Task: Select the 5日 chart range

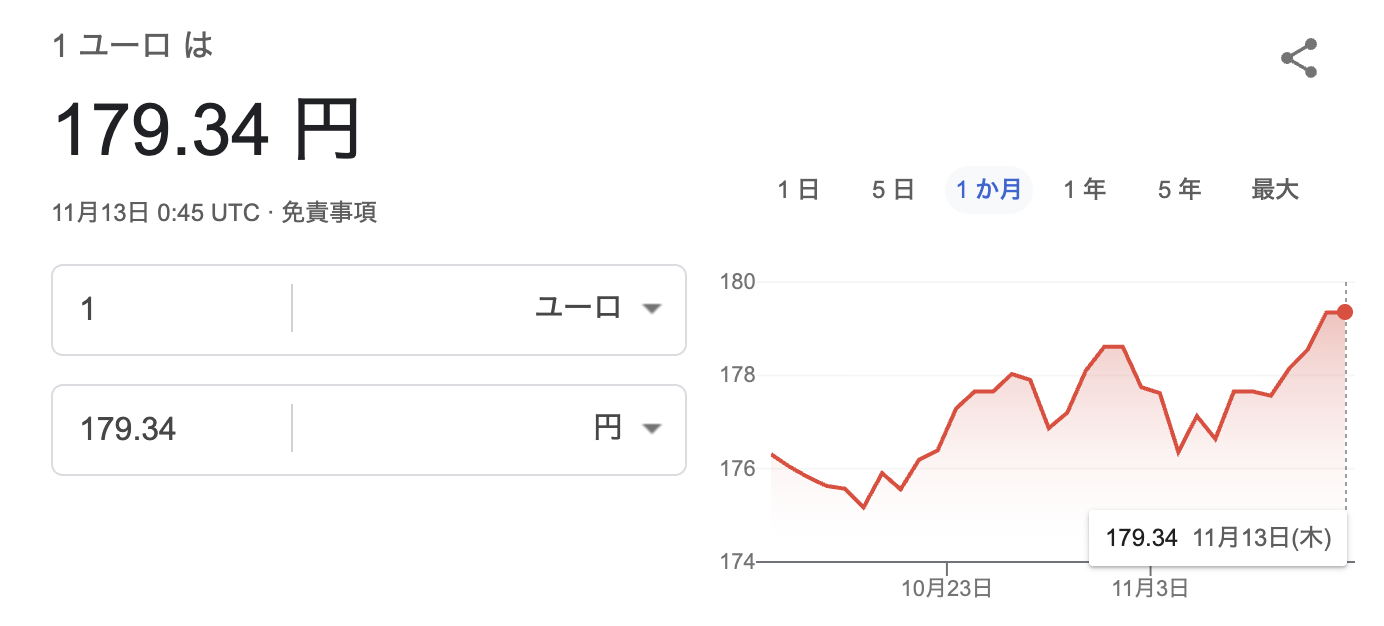Action: click(893, 189)
